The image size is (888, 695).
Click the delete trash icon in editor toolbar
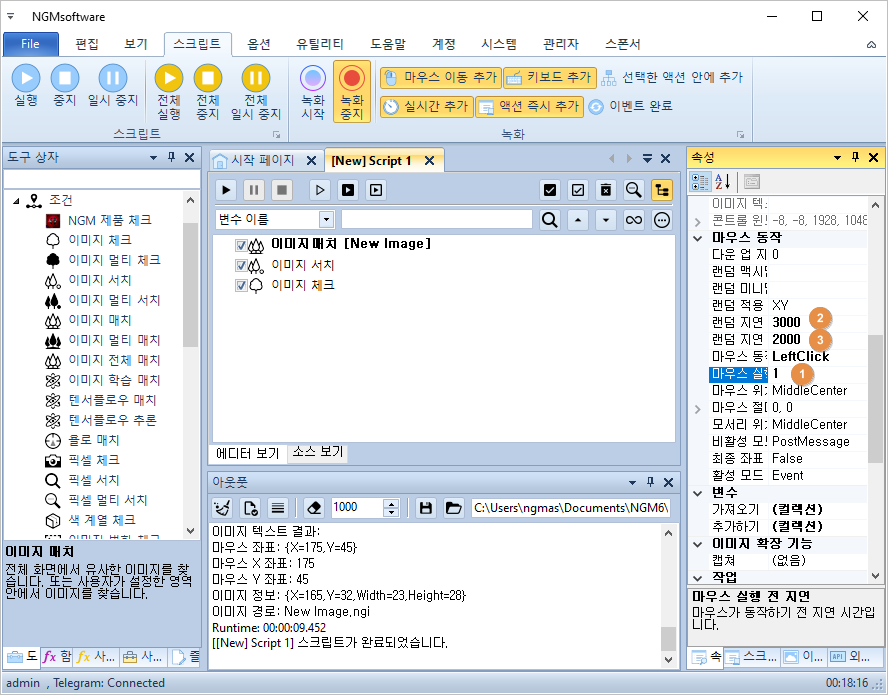point(605,190)
